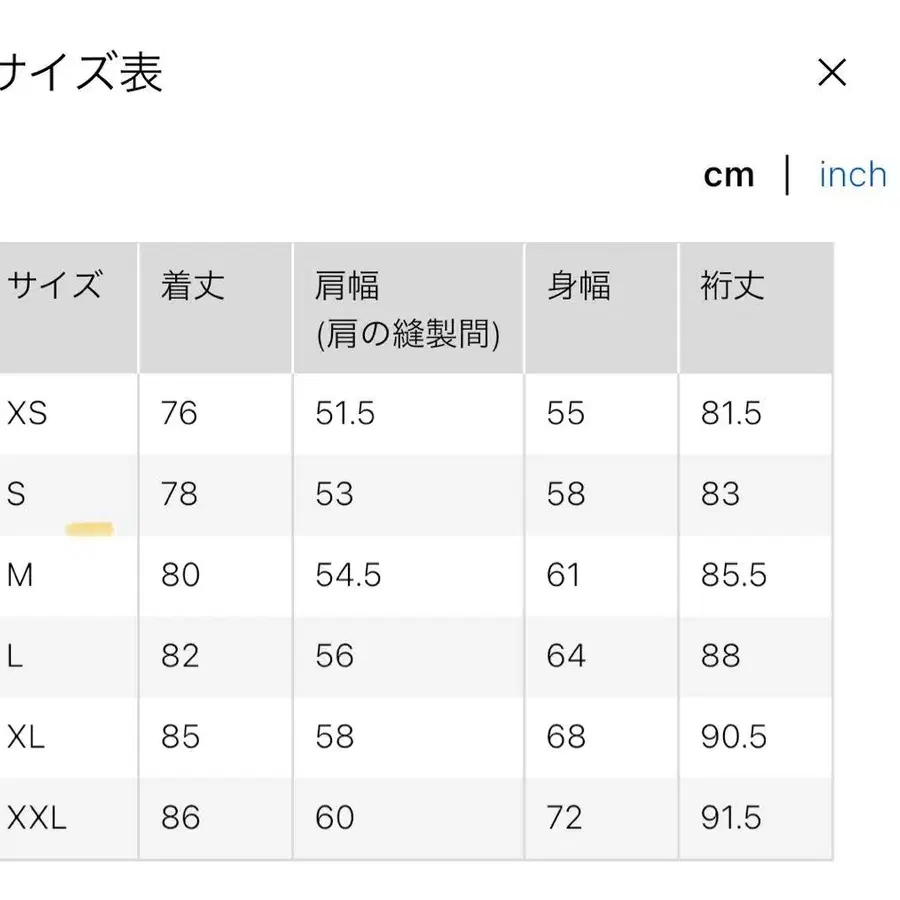Select the XS size row label
The height and width of the screenshot is (900, 900).
click(25, 413)
